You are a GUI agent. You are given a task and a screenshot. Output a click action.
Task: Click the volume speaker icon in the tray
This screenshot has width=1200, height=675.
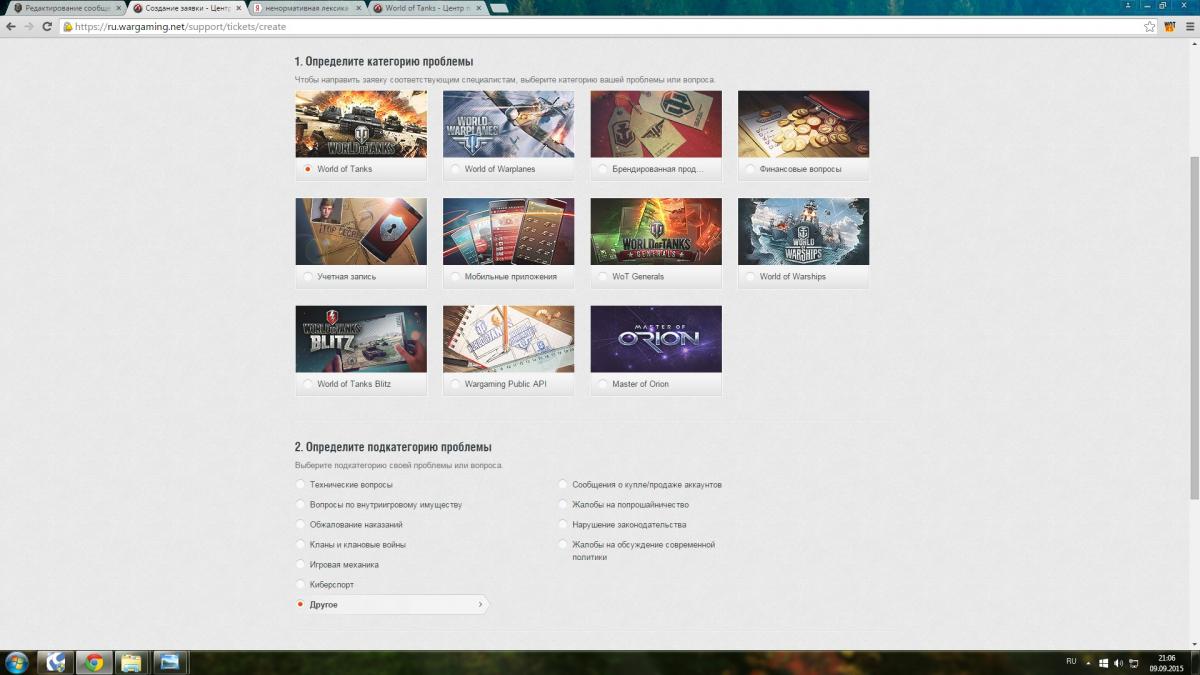(1118, 662)
